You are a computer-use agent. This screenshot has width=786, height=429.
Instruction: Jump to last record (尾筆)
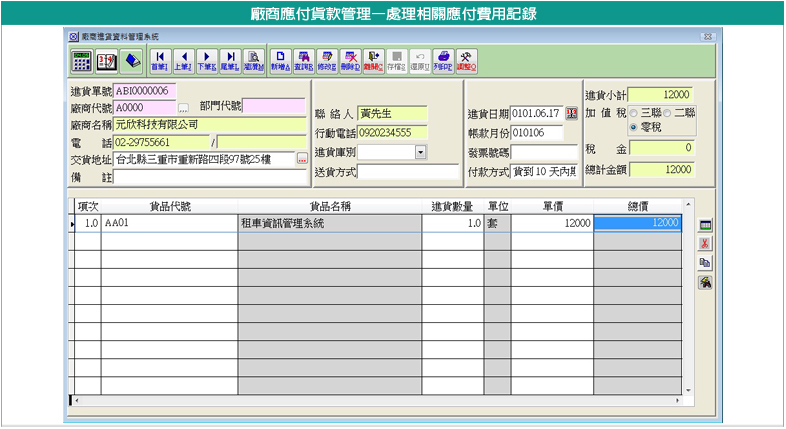coord(231,60)
